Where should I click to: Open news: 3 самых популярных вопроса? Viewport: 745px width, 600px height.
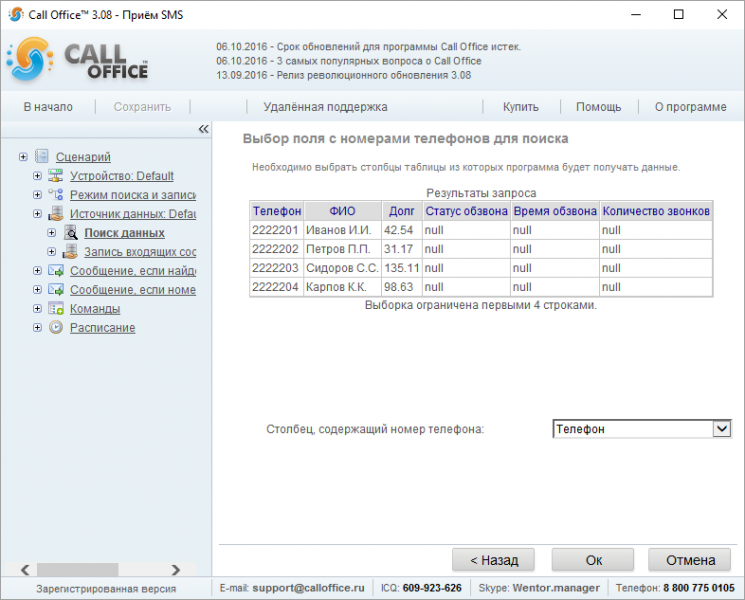coord(349,61)
